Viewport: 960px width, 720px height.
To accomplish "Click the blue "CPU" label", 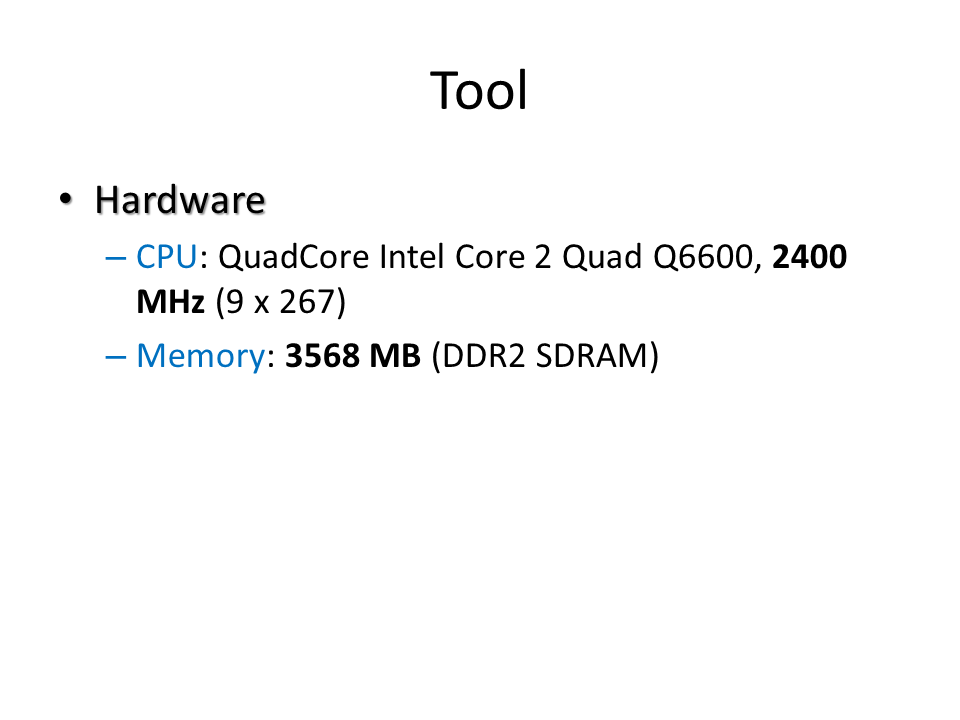I will pos(167,258).
